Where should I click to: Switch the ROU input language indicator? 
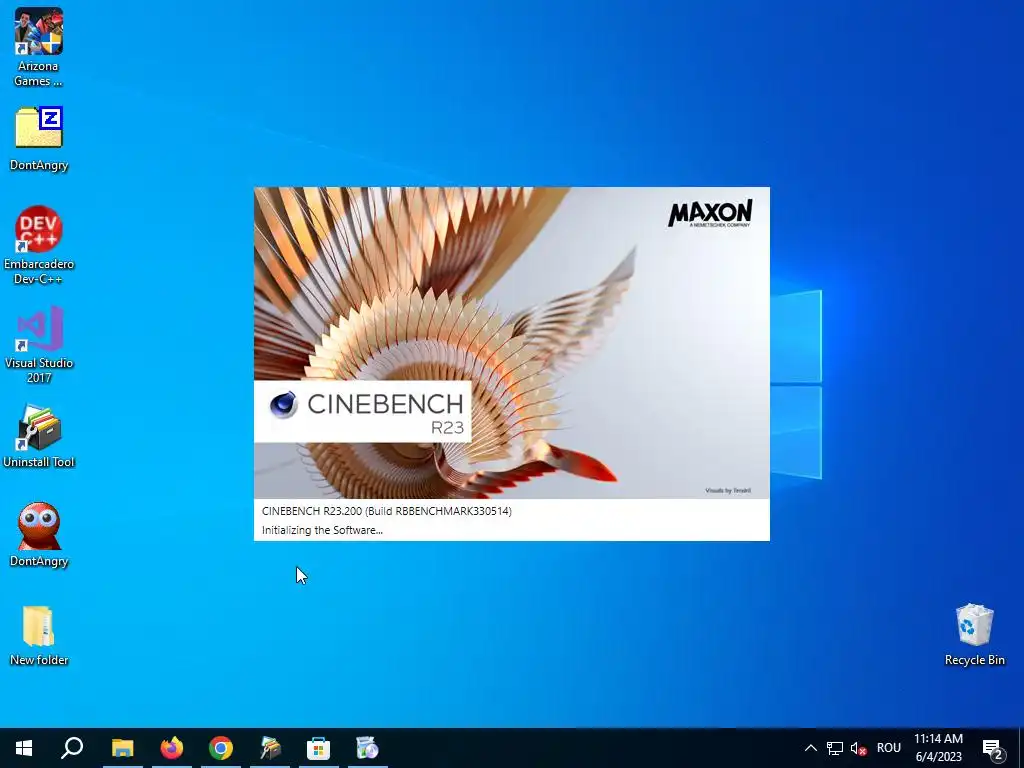(x=889, y=748)
